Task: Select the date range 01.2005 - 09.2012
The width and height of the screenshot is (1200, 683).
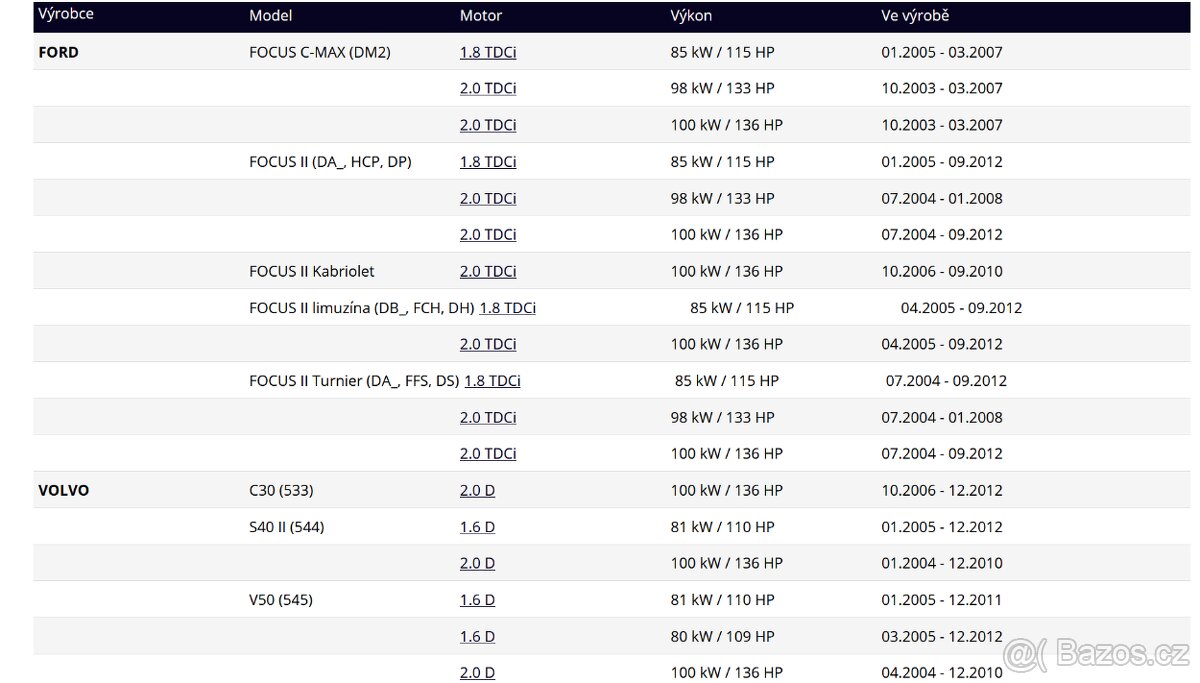Action: pos(942,161)
